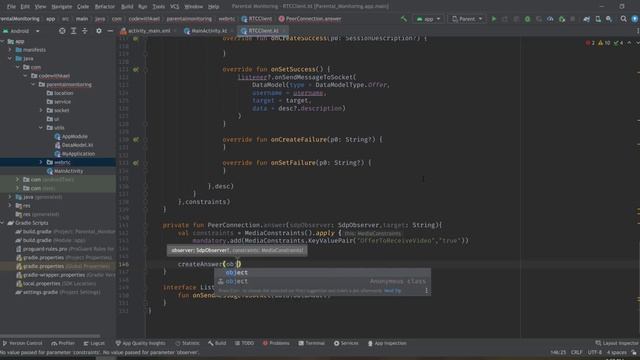Open the Terminal tool window
Viewport: 640px width, 360px height.
tap(312, 343)
